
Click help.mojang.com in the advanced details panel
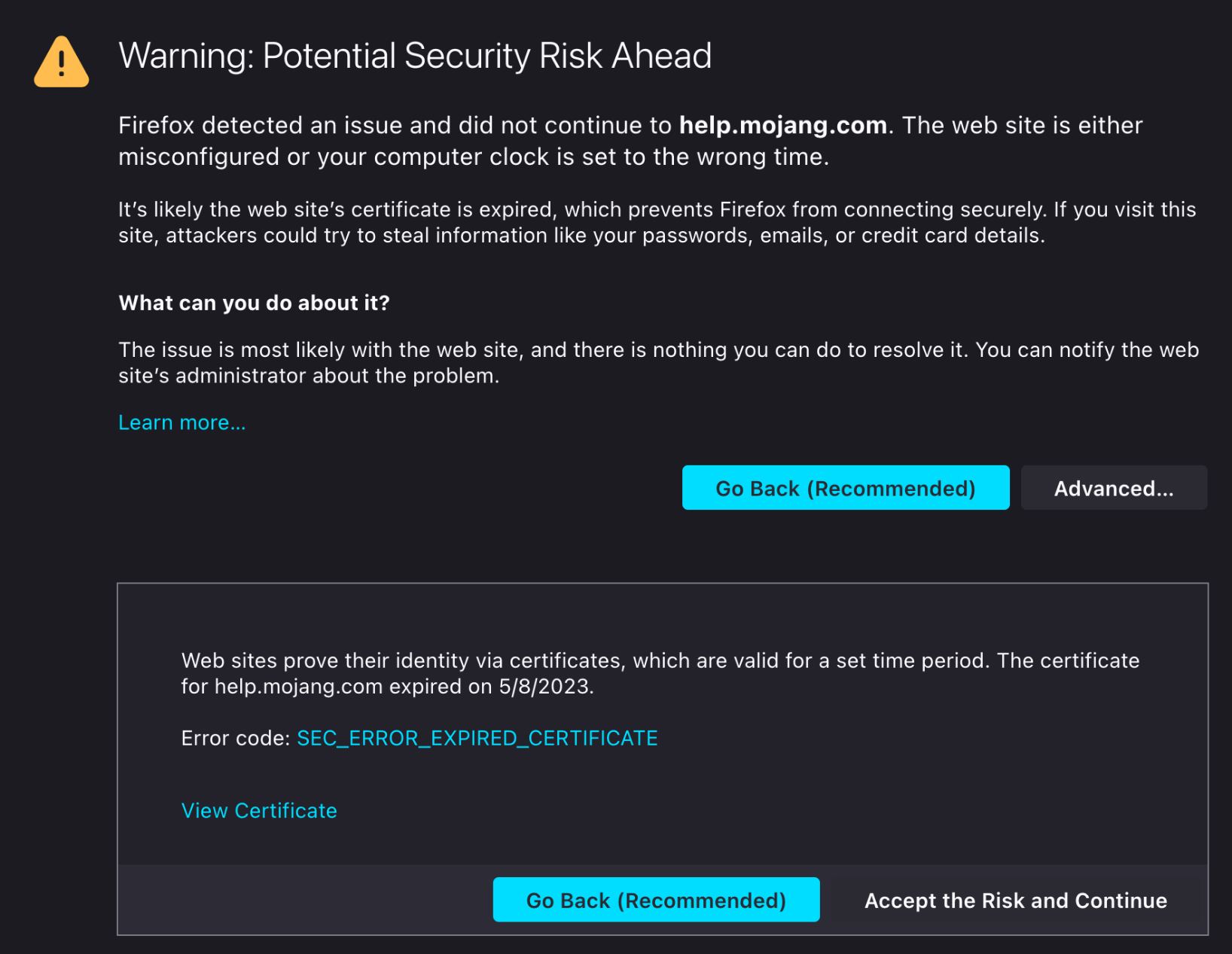tap(298, 687)
